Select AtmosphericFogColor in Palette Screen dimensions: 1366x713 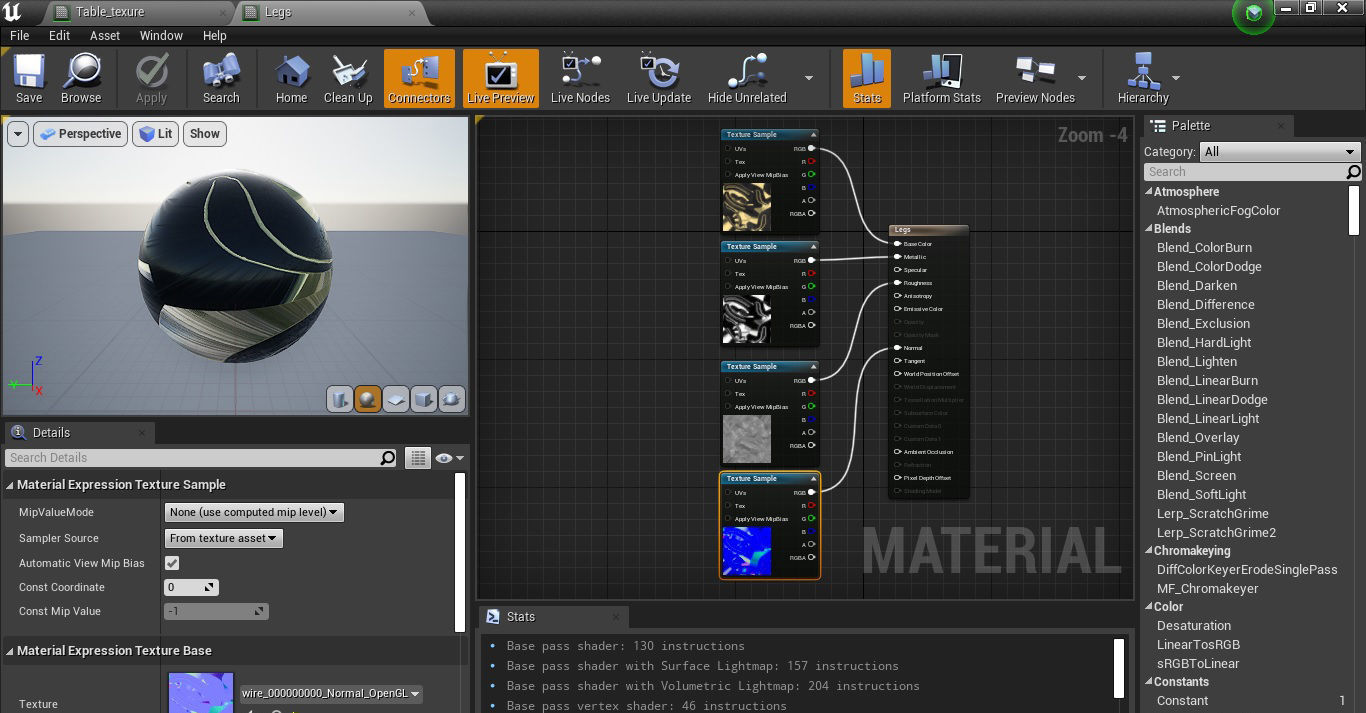[1218, 211]
